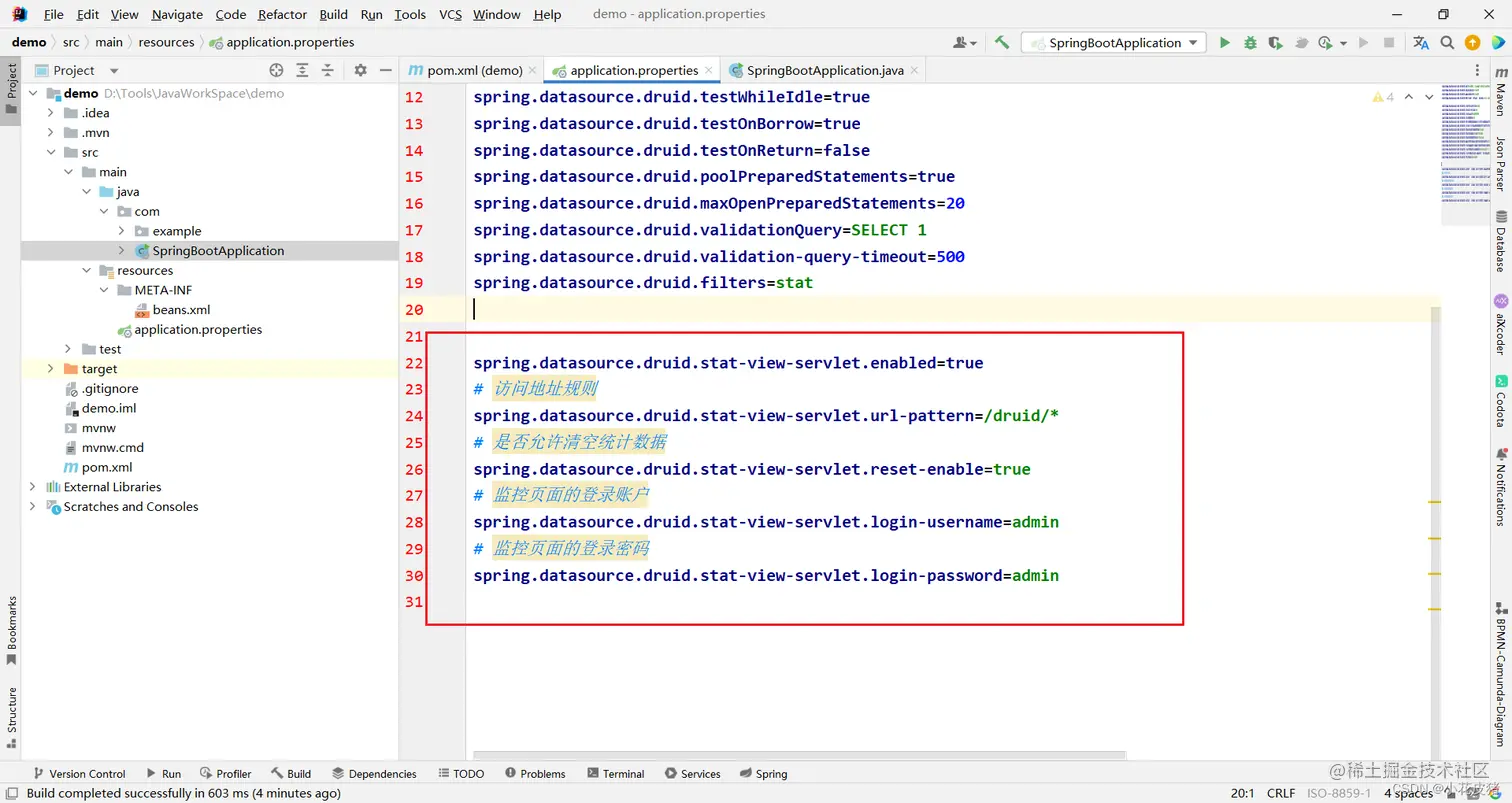Open the File menu
Viewport: 1512px width, 803px height.
click(53, 14)
